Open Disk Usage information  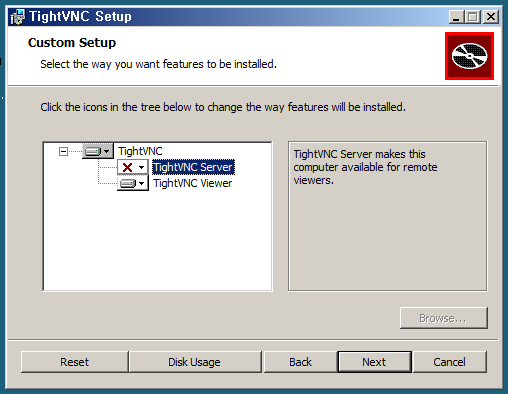(195, 362)
